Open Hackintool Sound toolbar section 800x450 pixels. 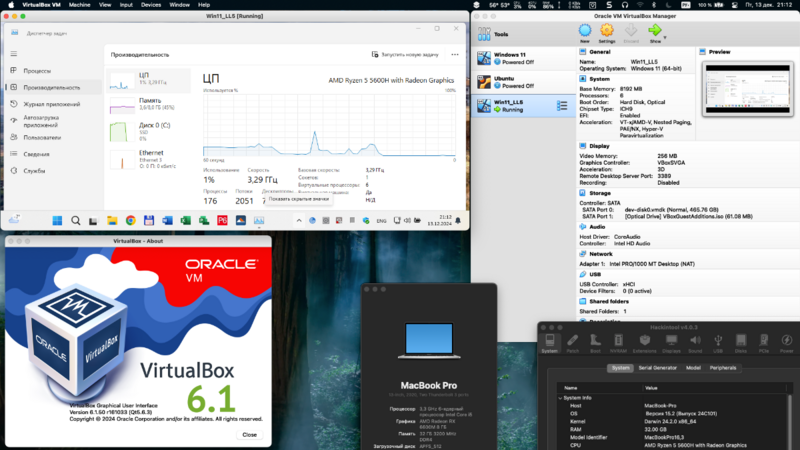pos(695,343)
